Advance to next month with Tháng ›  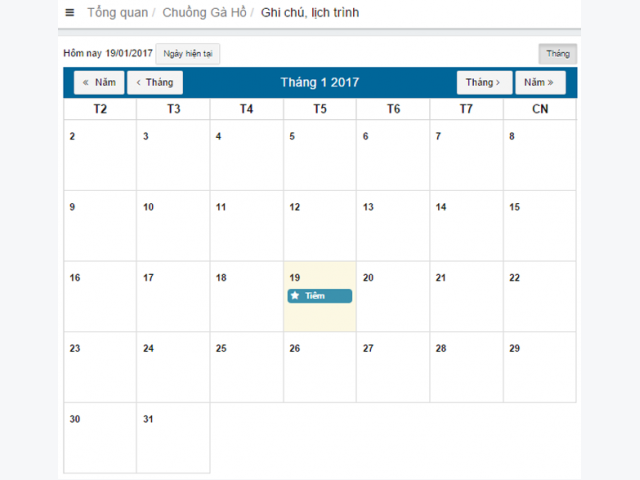coord(484,82)
